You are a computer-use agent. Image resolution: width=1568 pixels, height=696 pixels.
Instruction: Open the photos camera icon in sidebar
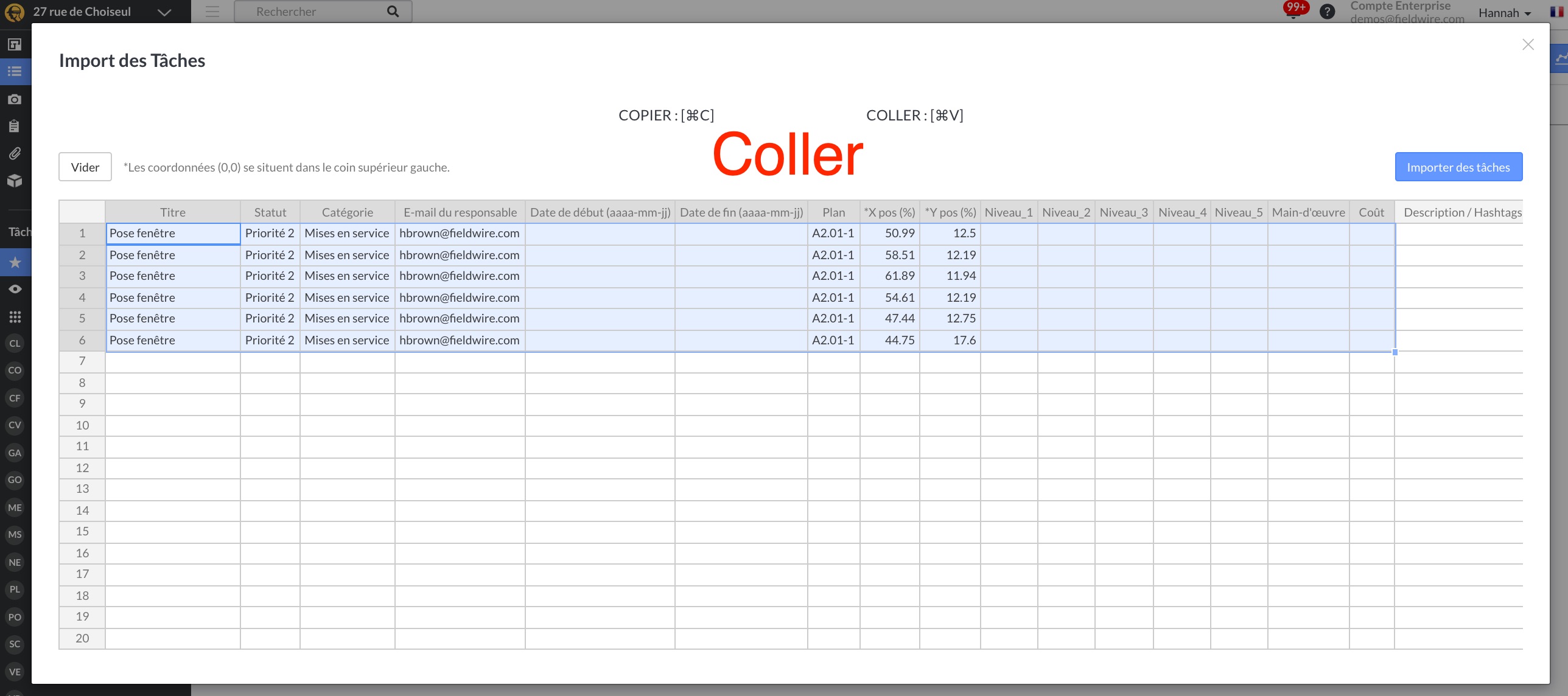[x=15, y=99]
